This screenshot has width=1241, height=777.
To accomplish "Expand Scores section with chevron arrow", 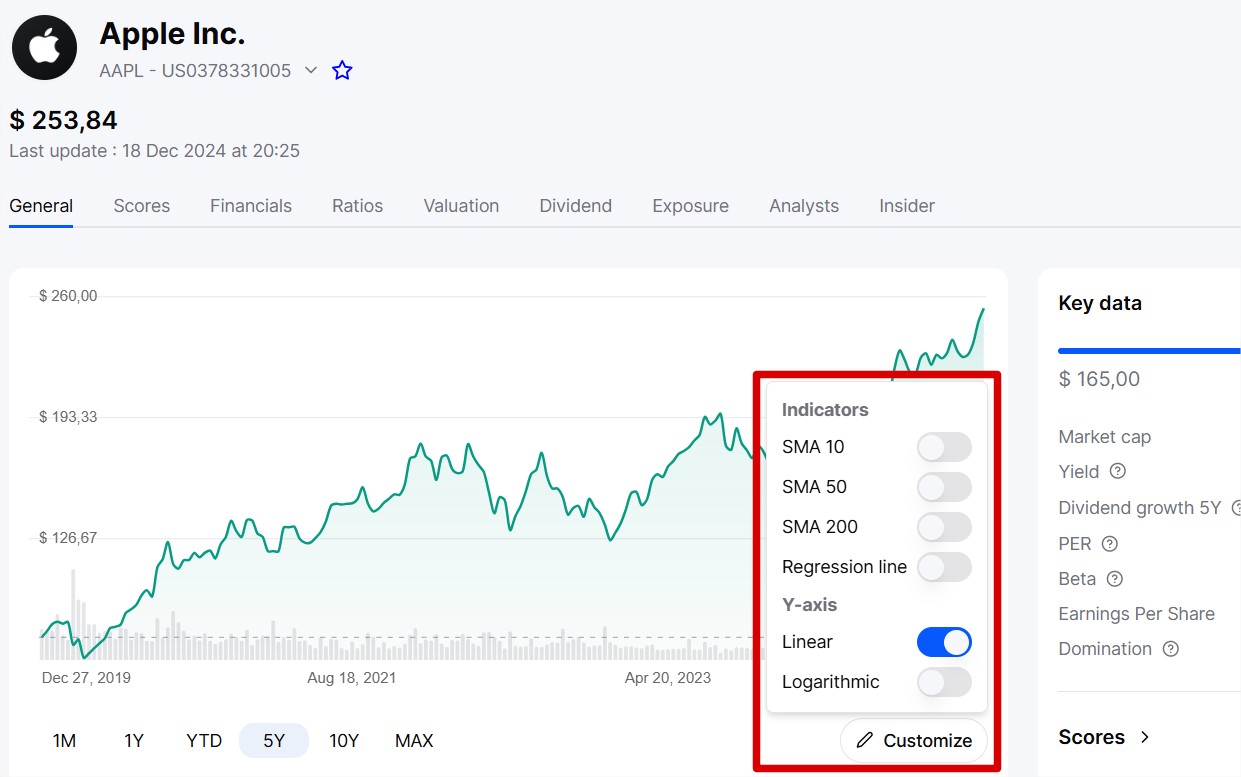I will point(1145,737).
